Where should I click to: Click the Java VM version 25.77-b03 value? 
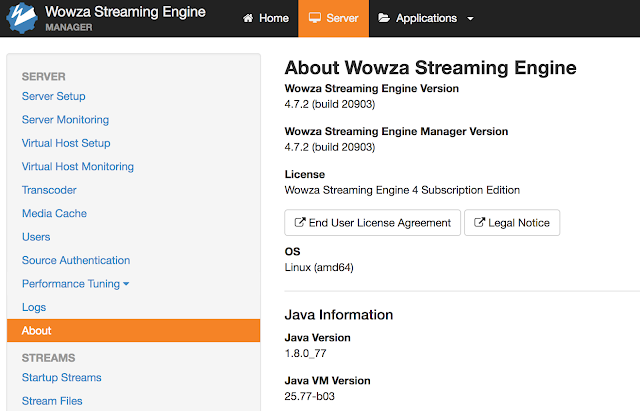coord(309,396)
